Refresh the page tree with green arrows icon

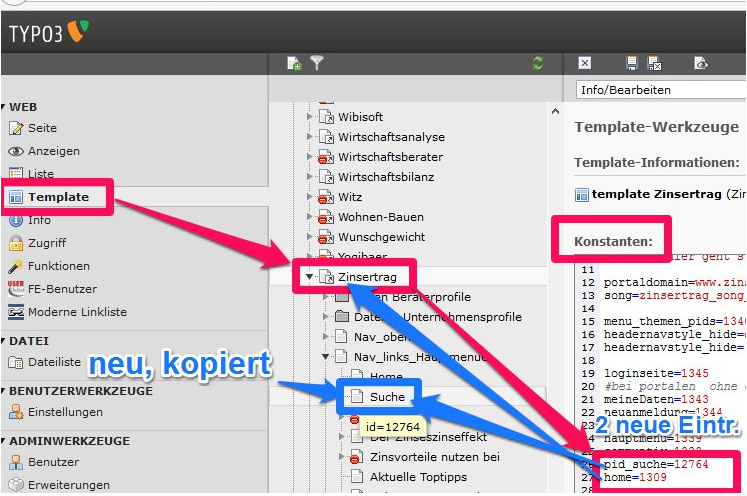coord(539,63)
